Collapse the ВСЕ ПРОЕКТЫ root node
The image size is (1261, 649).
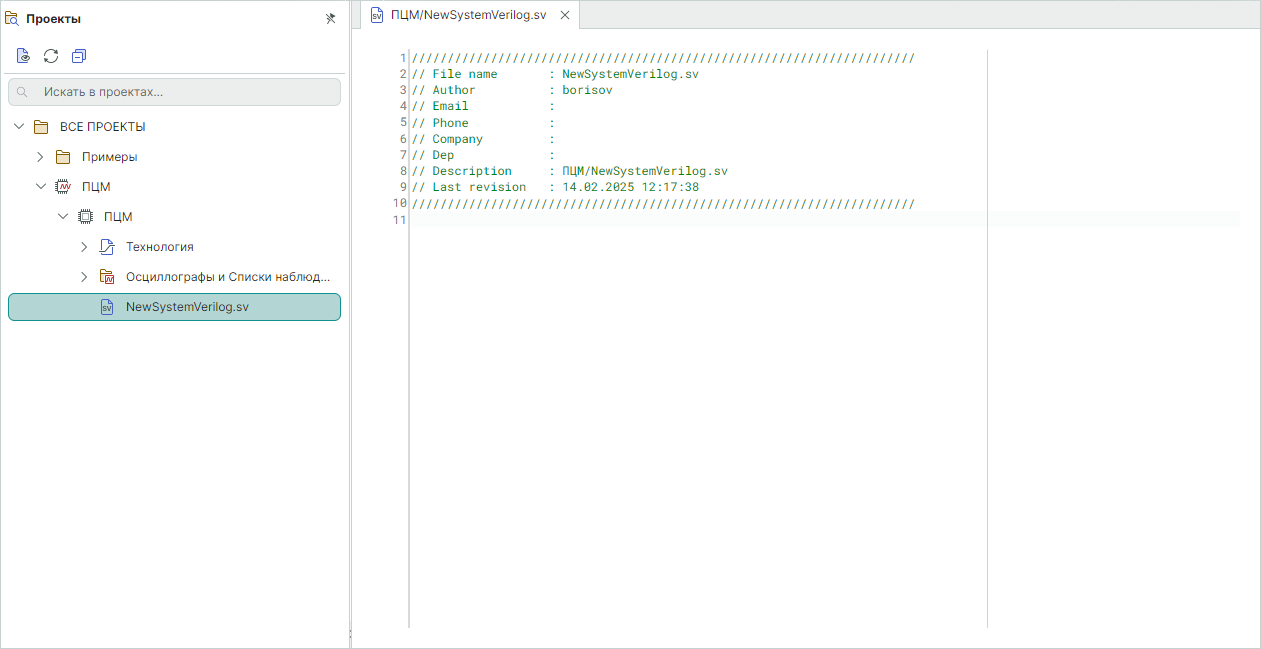point(19,127)
